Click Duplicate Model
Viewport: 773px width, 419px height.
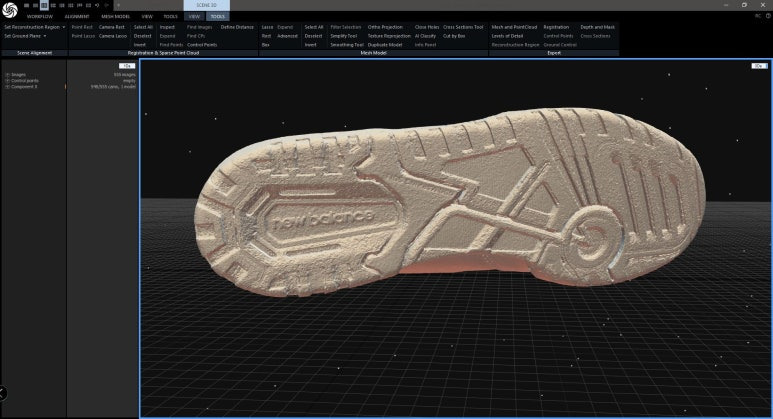(385, 45)
